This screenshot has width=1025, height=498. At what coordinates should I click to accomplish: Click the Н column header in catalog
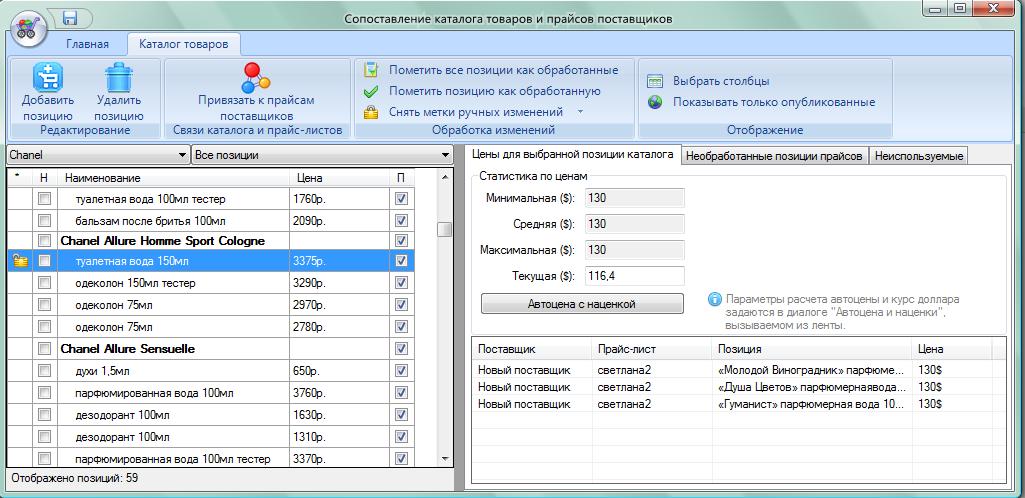coord(44,178)
